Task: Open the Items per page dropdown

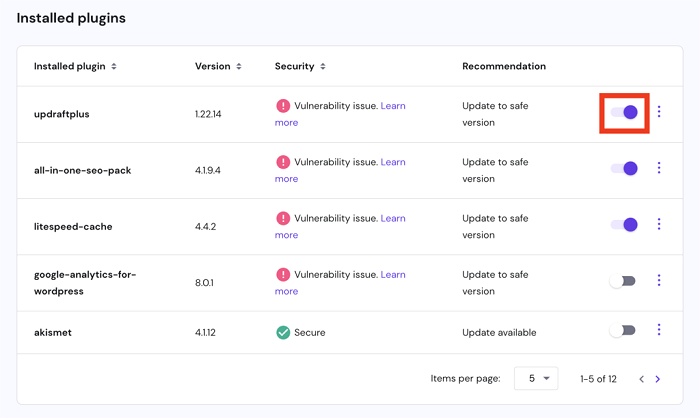Action: pos(536,378)
